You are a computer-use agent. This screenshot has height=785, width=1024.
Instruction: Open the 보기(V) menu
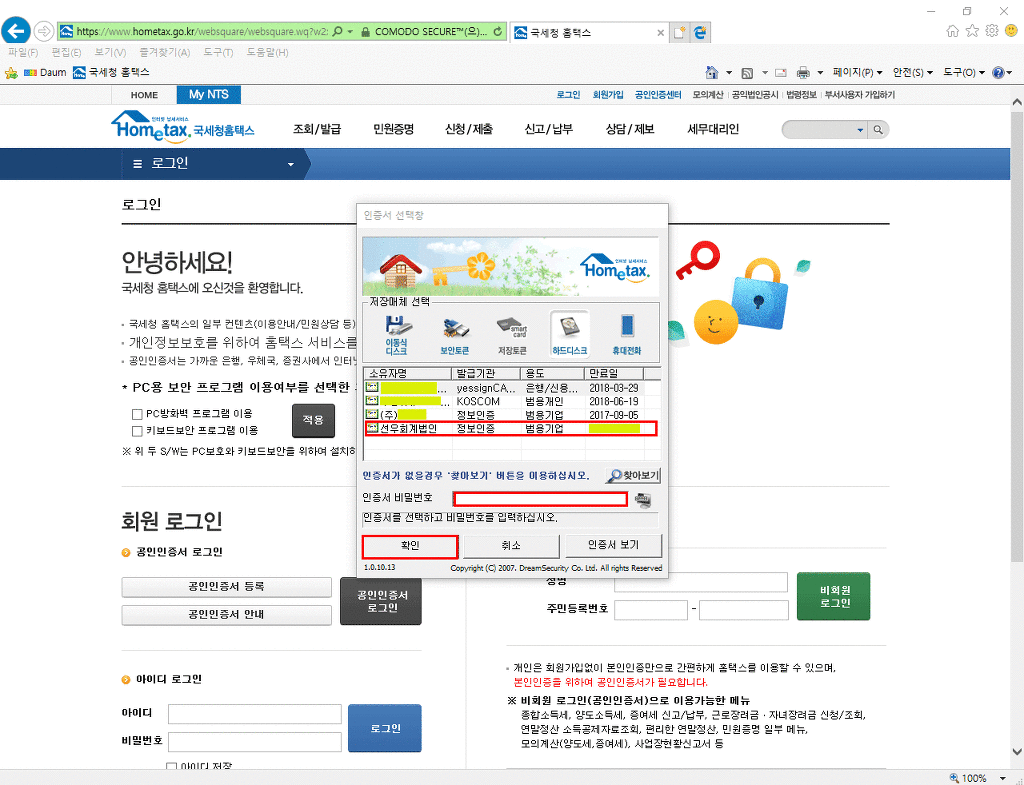point(110,52)
